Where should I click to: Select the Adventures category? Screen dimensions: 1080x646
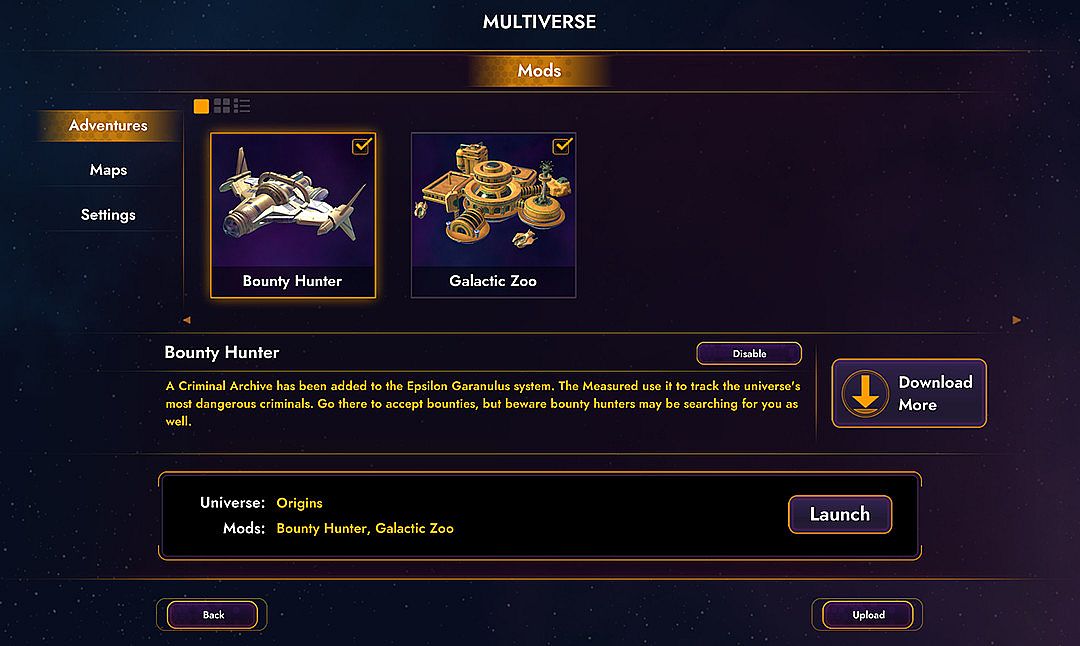coord(108,125)
